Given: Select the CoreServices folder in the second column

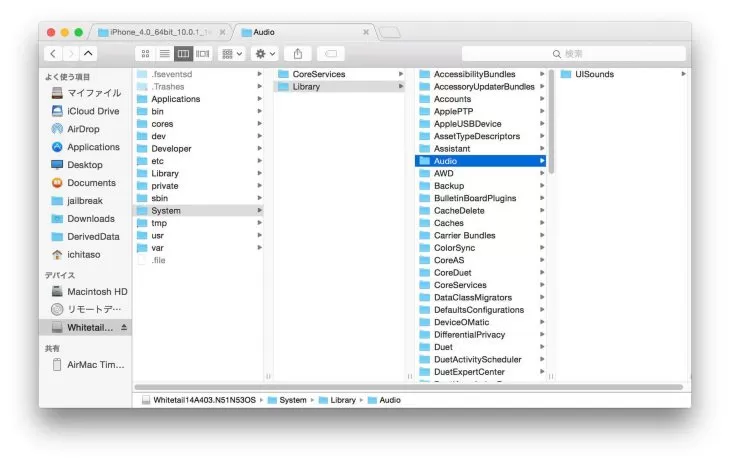Looking at the screenshot, I should click(x=340, y=74).
